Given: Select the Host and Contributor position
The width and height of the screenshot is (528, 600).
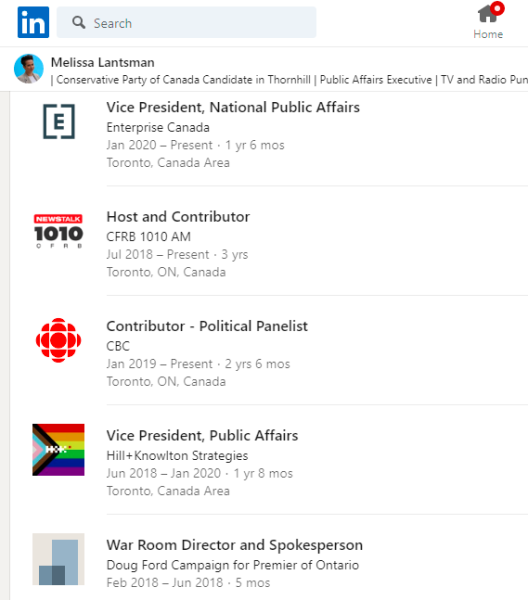Looking at the screenshot, I should point(178,217).
